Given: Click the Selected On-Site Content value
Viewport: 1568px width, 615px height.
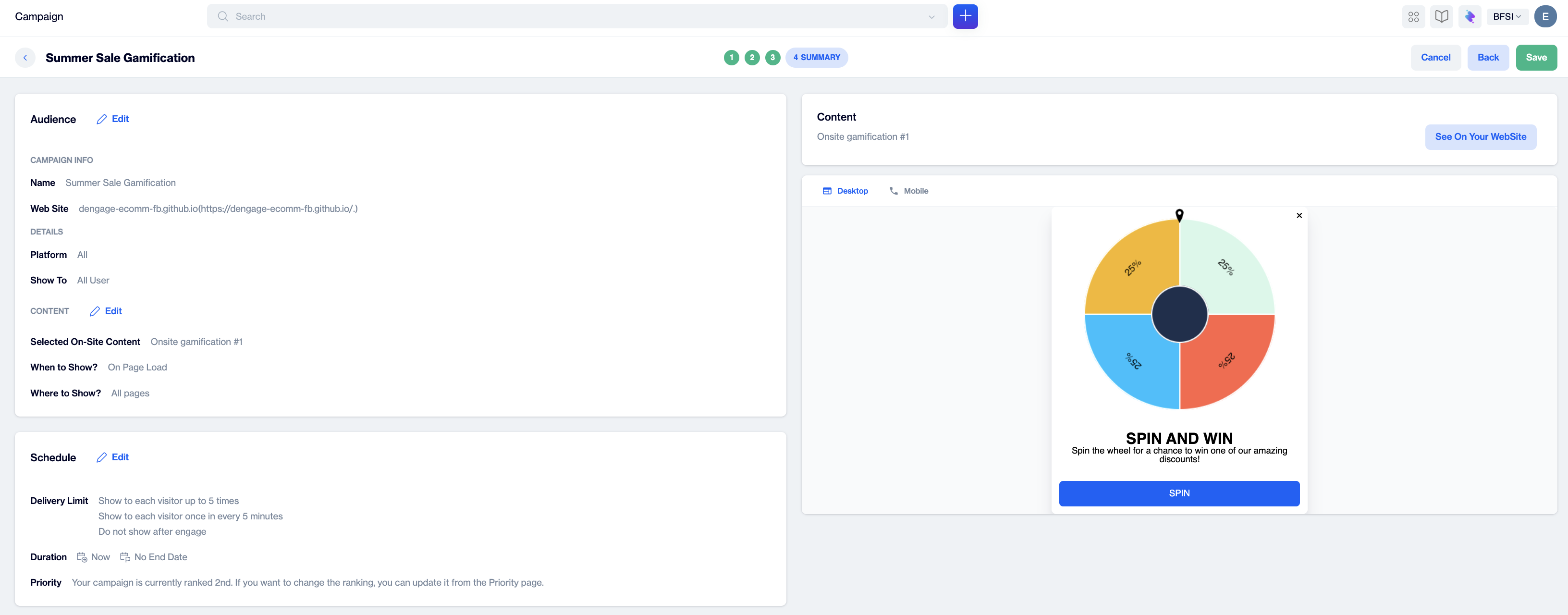Looking at the screenshot, I should 196,342.
